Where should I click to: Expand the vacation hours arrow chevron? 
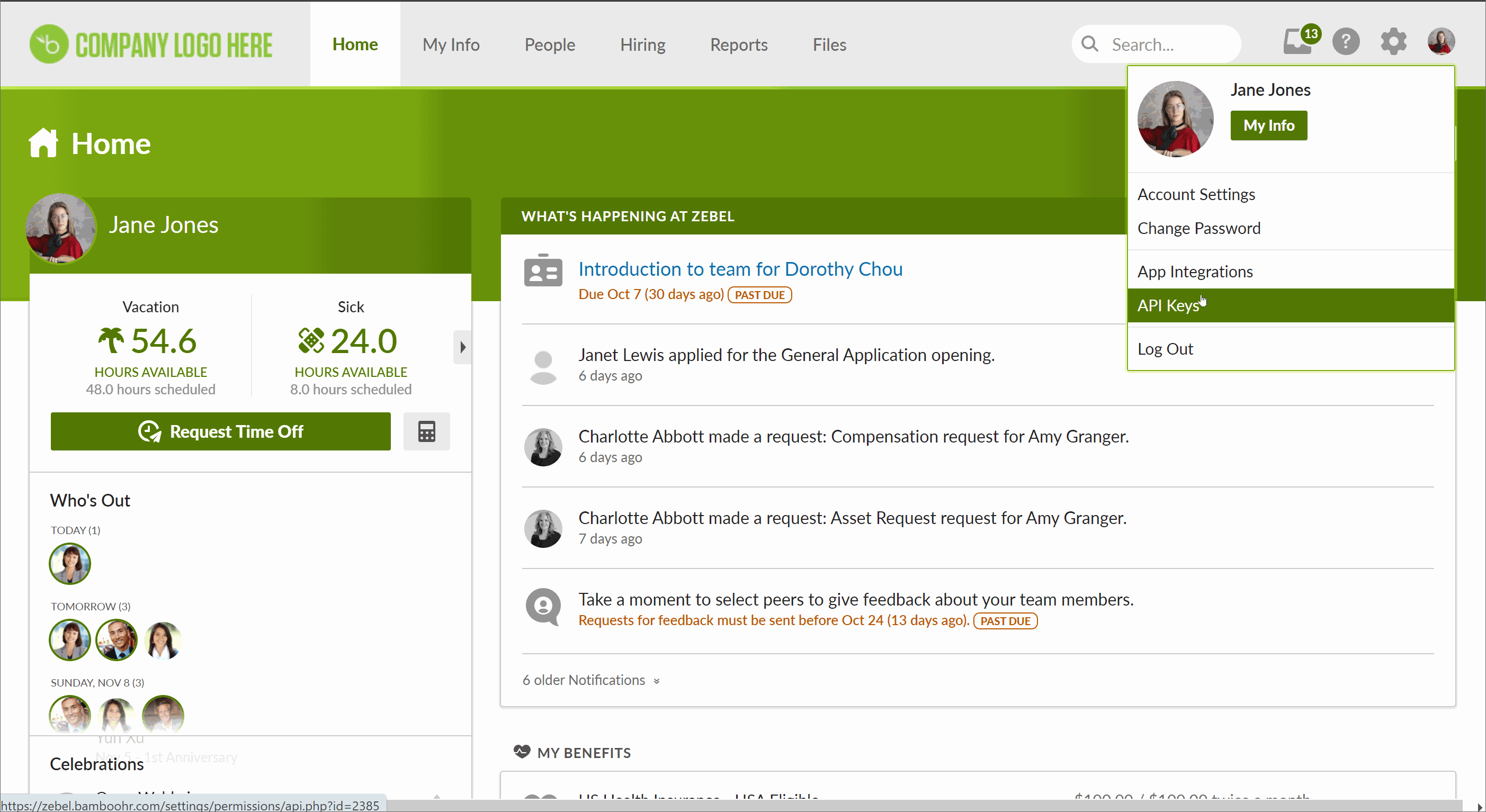coord(462,348)
